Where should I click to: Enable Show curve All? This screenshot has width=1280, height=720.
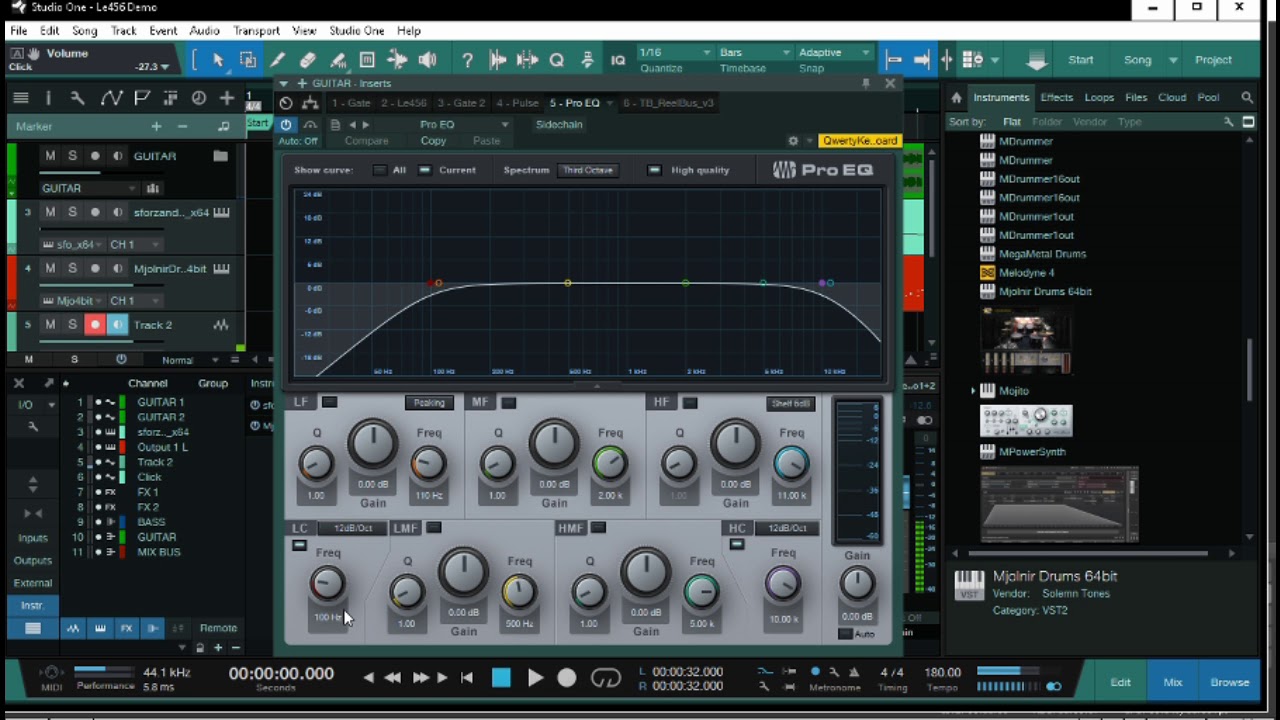click(380, 170)
